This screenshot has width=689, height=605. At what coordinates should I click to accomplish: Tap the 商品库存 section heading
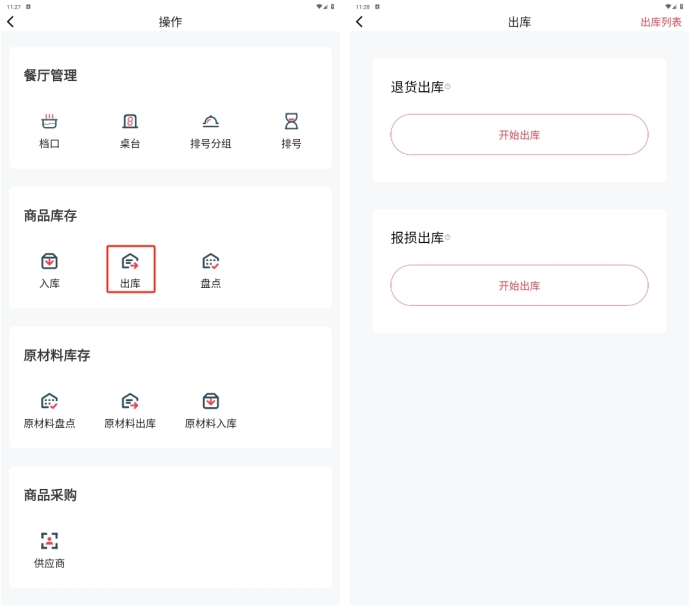[x=50, y=216]
